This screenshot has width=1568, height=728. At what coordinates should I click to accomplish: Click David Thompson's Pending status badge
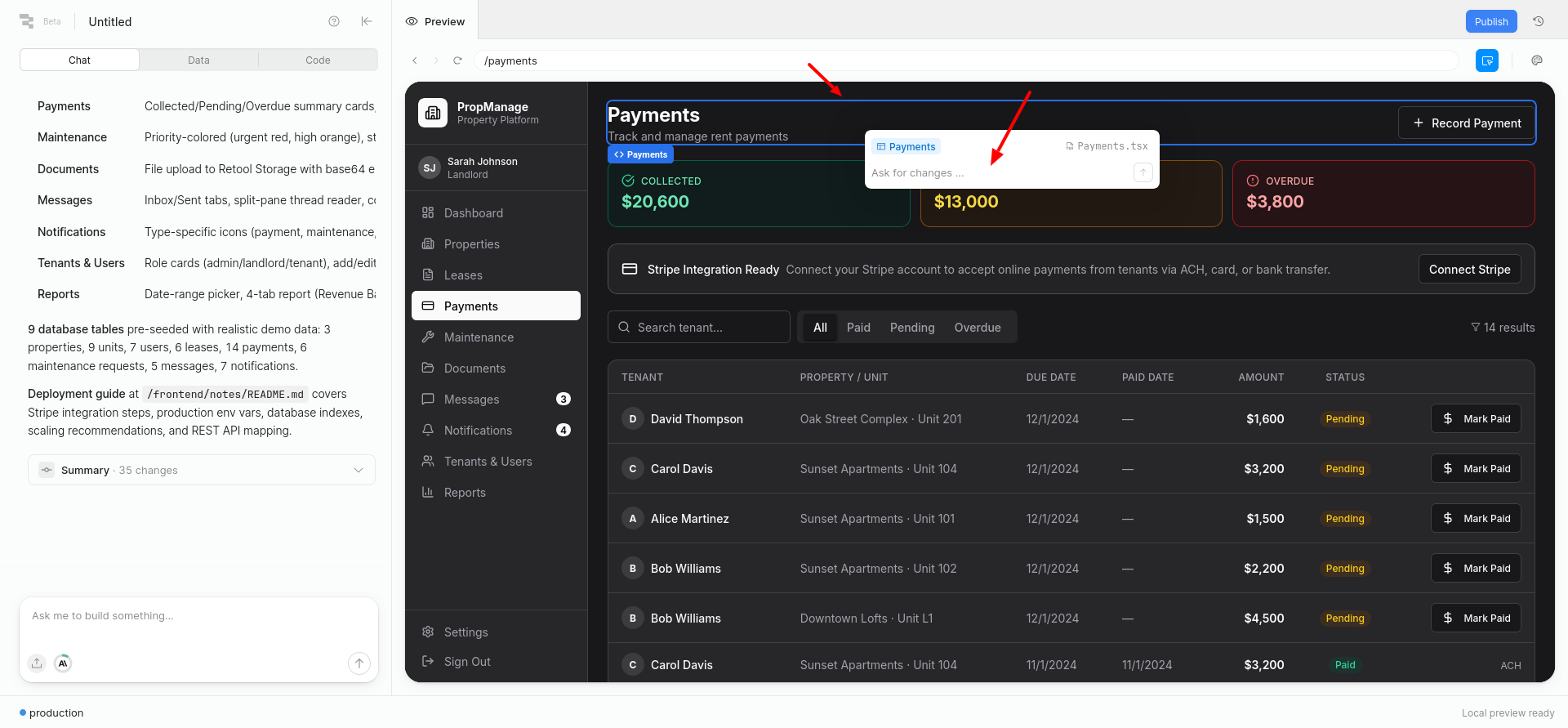pyautogui.click(x=1344, y=418)
